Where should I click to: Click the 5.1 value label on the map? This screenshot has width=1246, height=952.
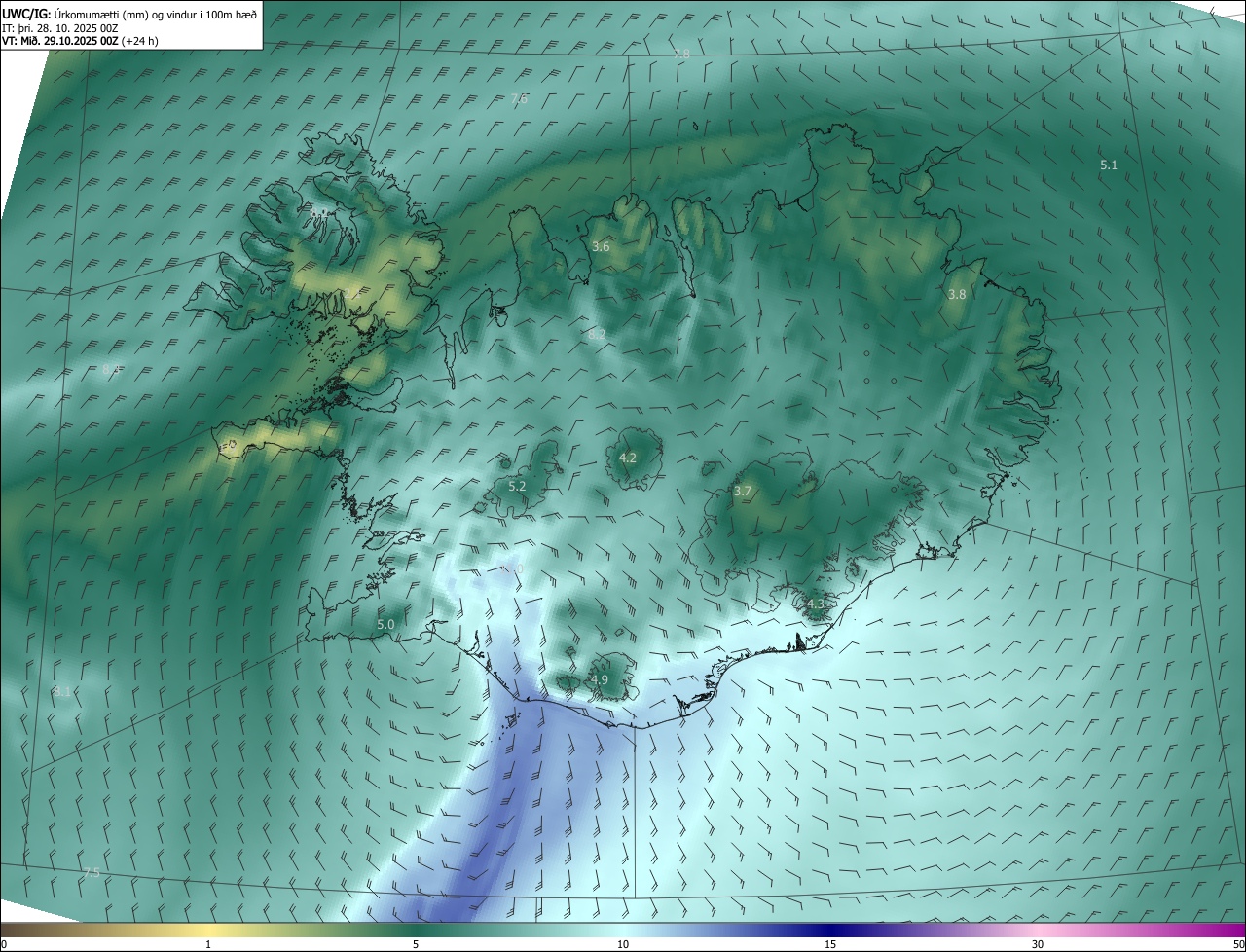1109,165
